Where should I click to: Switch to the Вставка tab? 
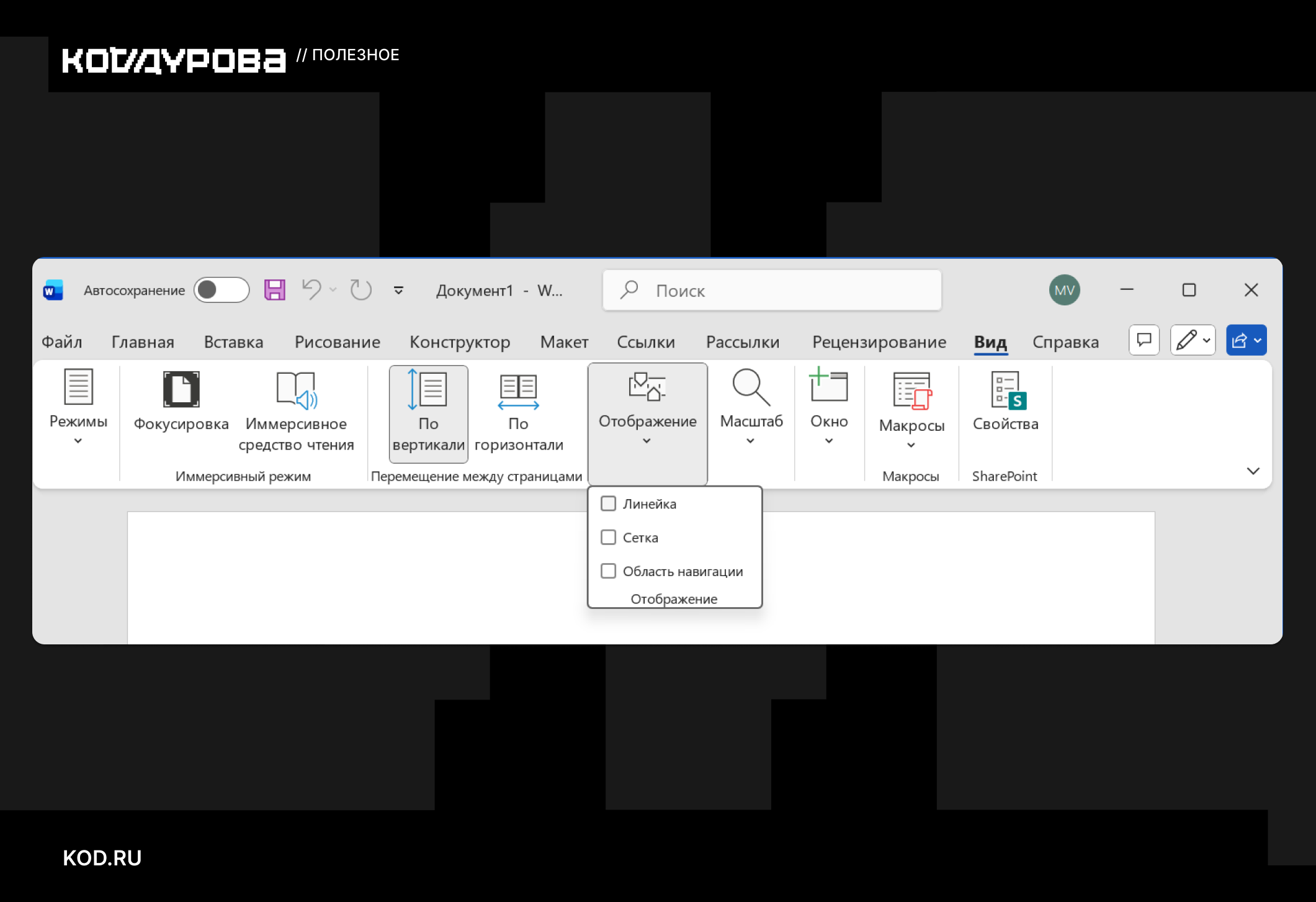tap(233, 341)
